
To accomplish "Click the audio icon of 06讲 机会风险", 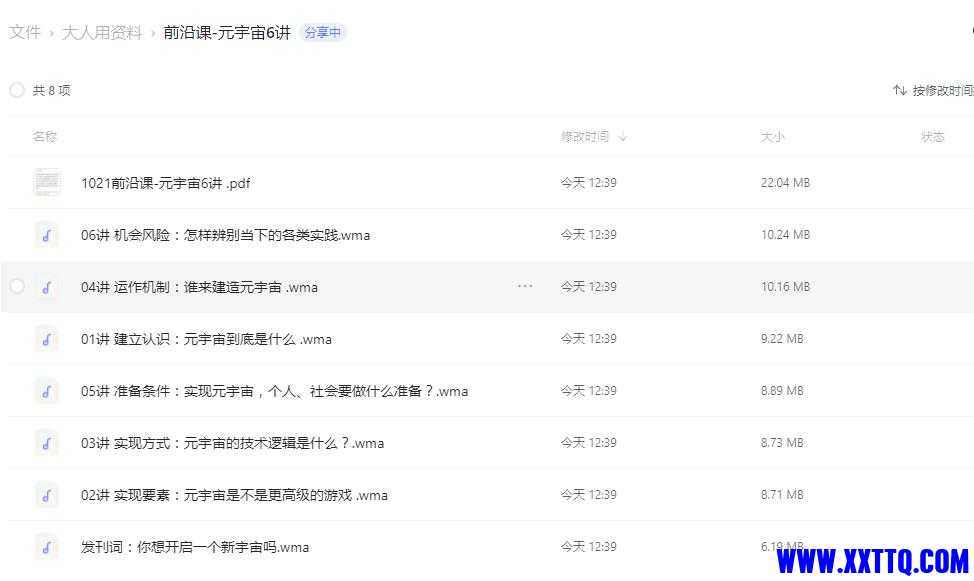I will [x=47, y=235].
